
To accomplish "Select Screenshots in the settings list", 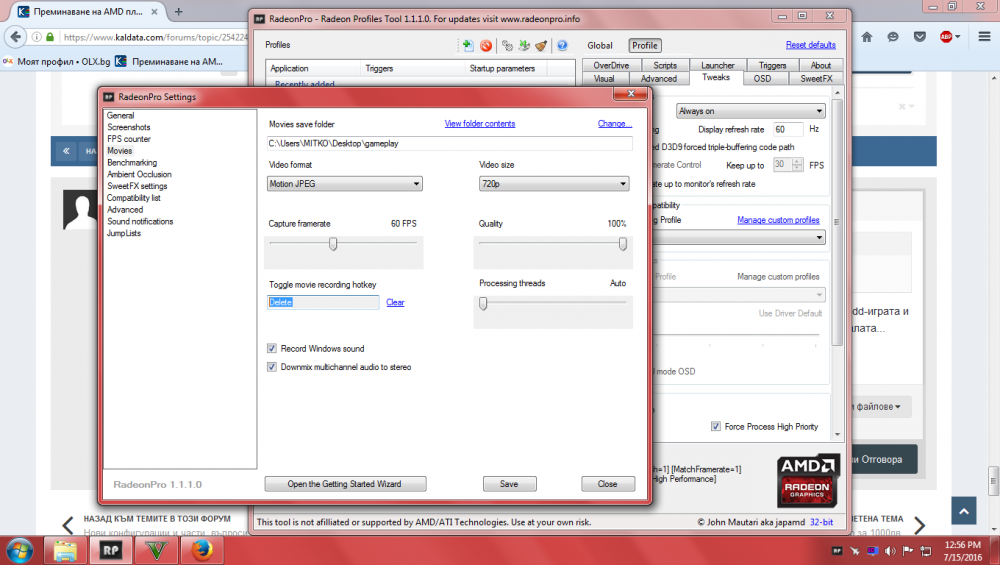I will point(129,127).
